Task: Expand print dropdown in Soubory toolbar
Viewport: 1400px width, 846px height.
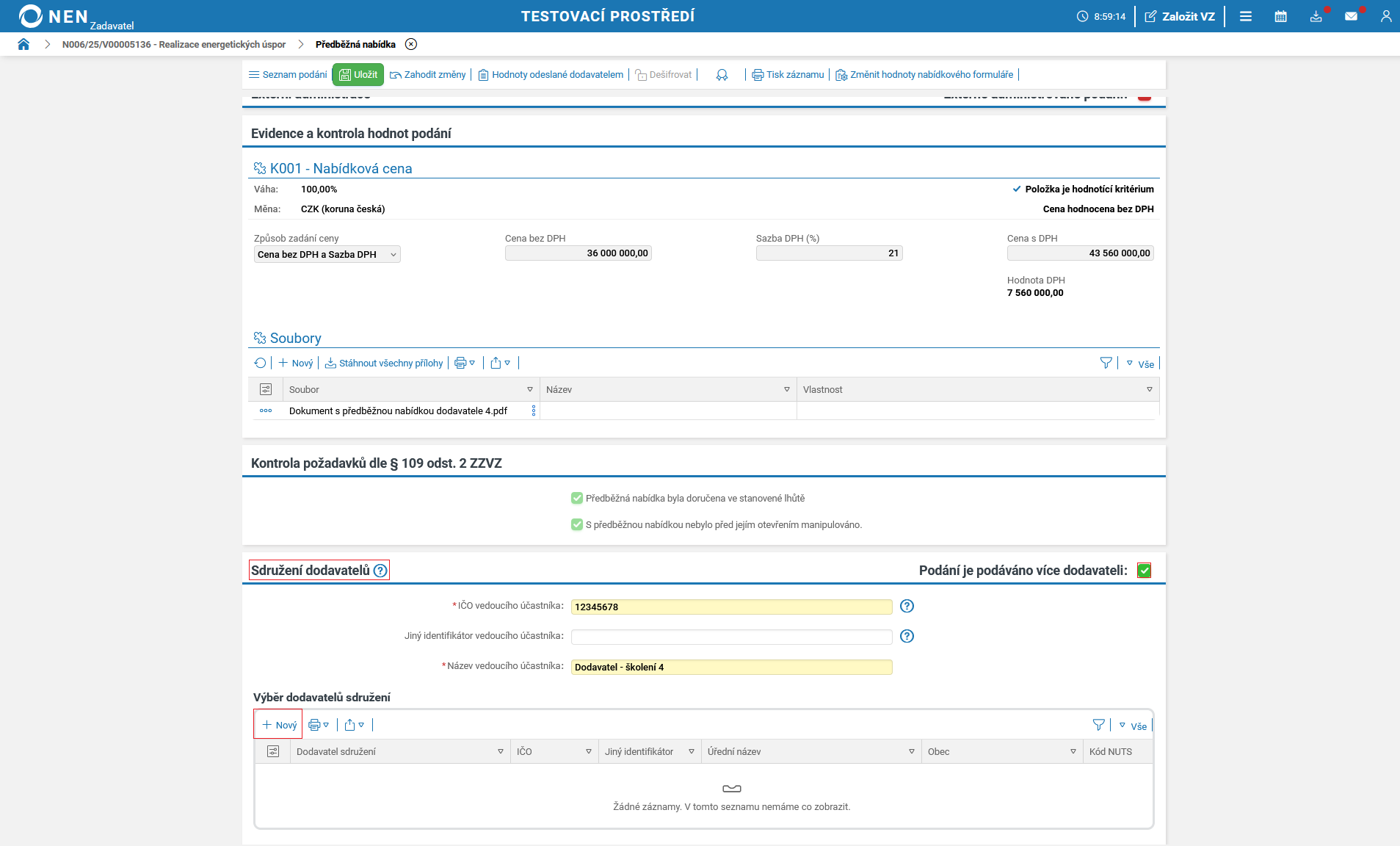Action: tap(465, 363)
